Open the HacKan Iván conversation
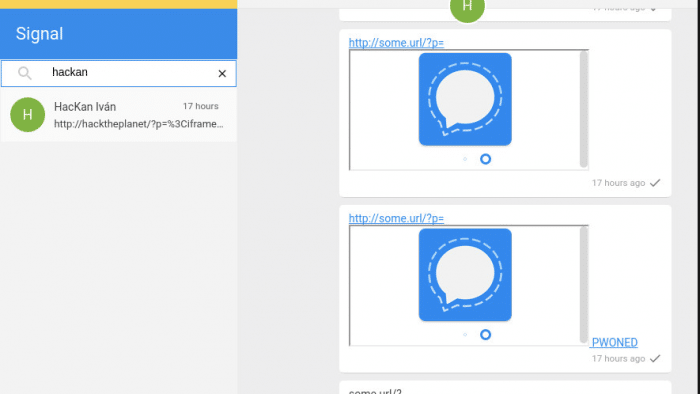 [x=119, y=115]
